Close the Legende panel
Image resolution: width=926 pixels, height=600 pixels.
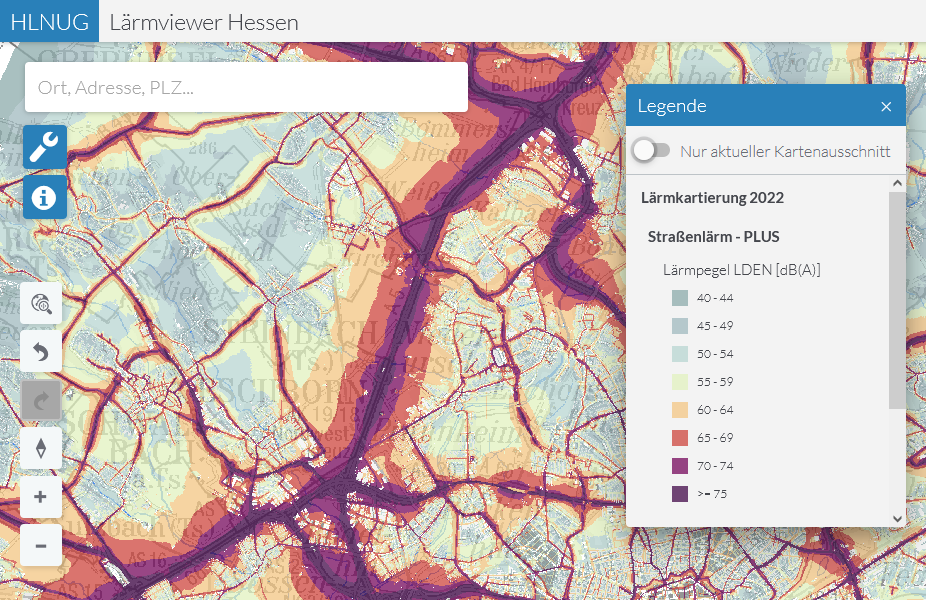[x=886, y=106]
